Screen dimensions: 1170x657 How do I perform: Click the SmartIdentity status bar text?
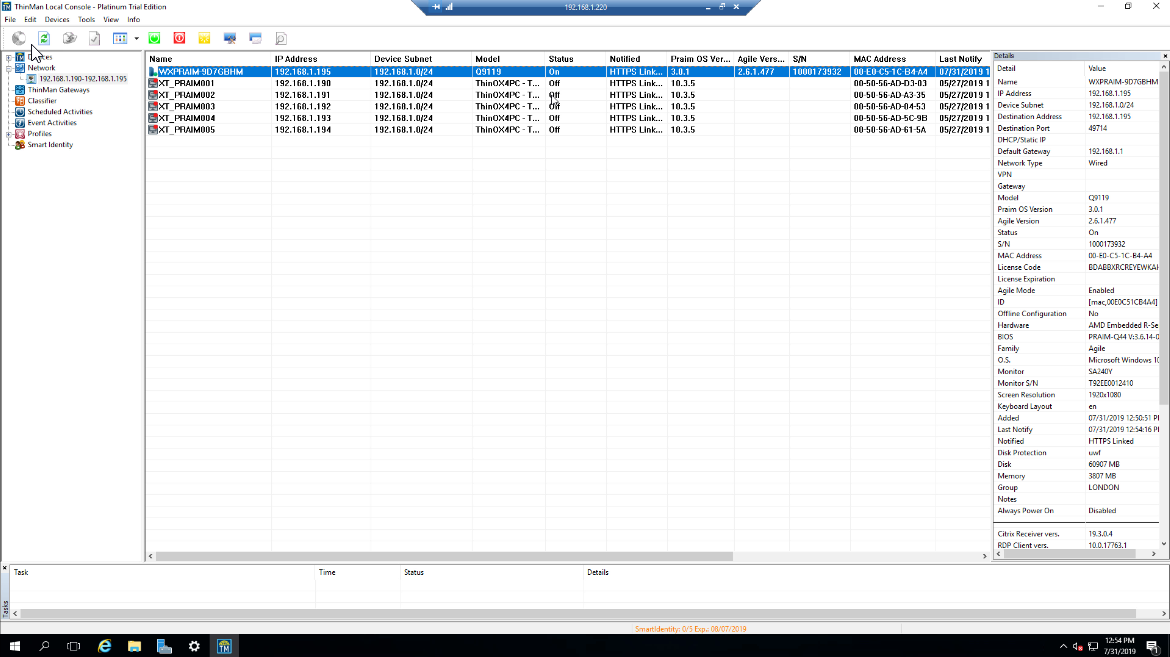690,629
